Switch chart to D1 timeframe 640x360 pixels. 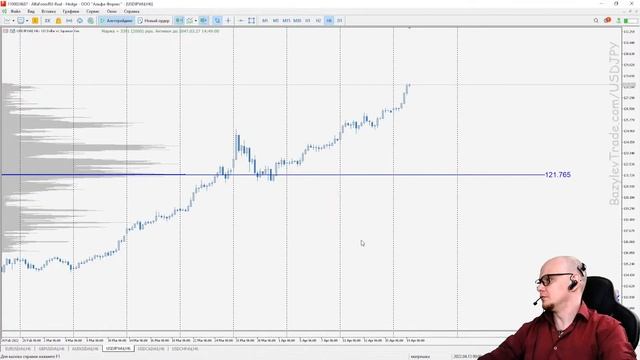[340, 20]
